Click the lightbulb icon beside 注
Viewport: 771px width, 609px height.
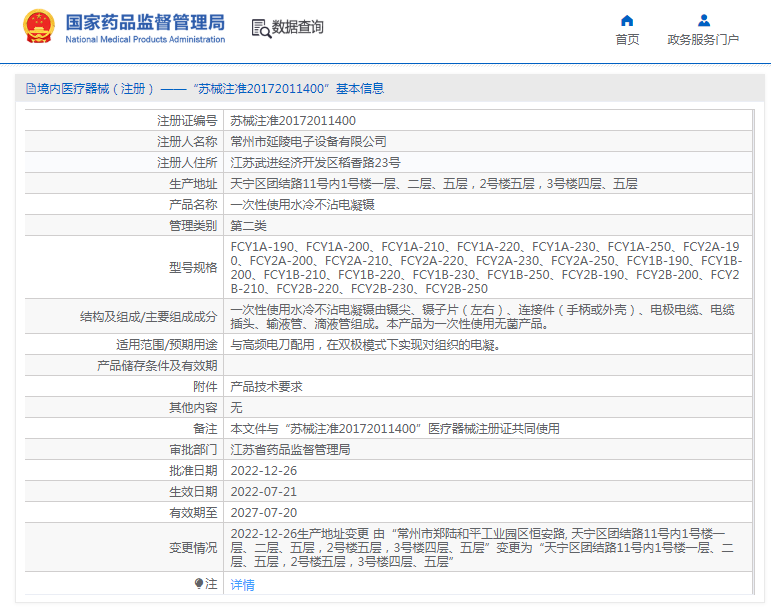198,583
